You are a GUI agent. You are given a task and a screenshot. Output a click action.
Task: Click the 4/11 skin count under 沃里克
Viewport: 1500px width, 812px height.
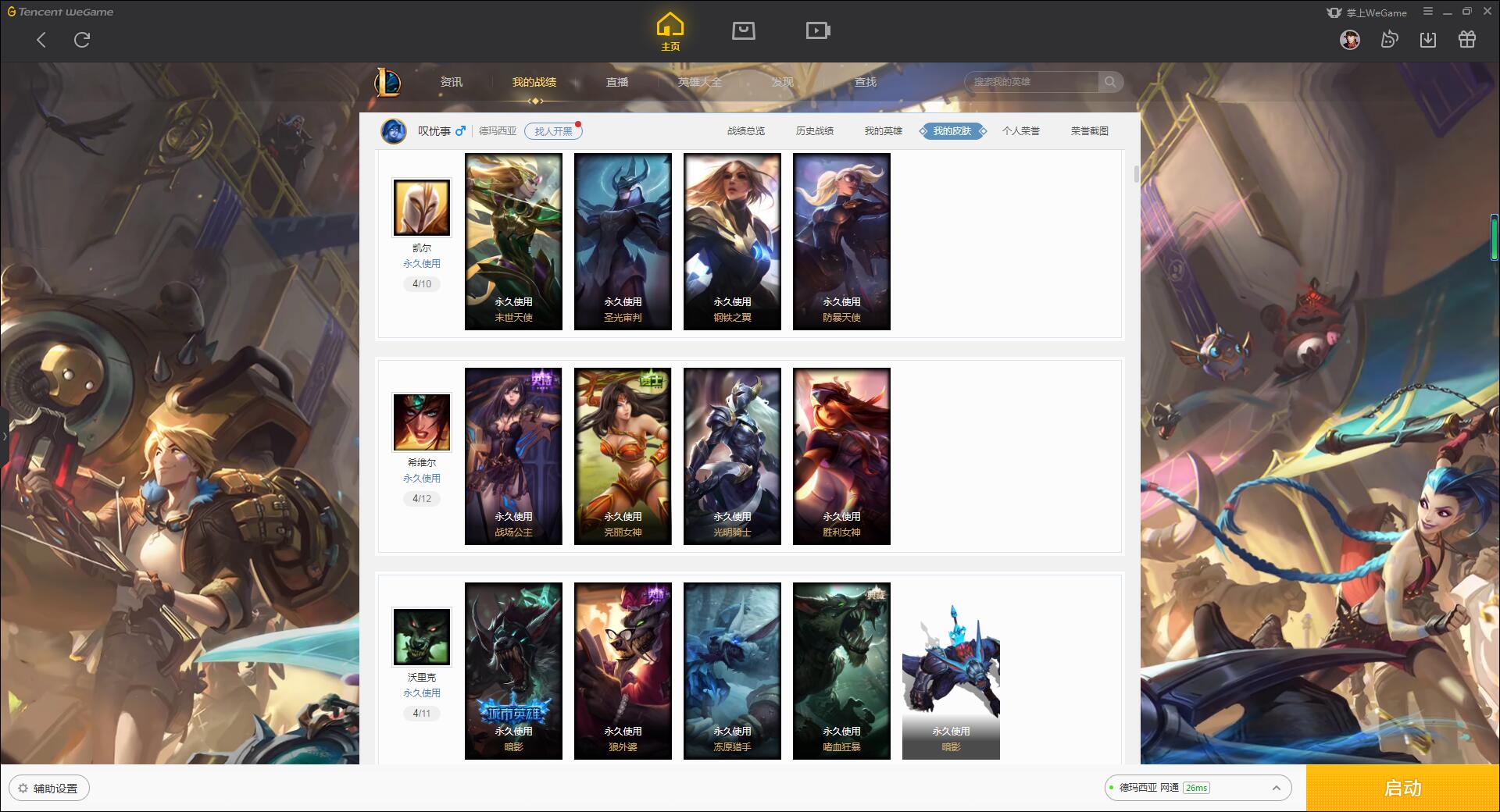coord(422,714)
